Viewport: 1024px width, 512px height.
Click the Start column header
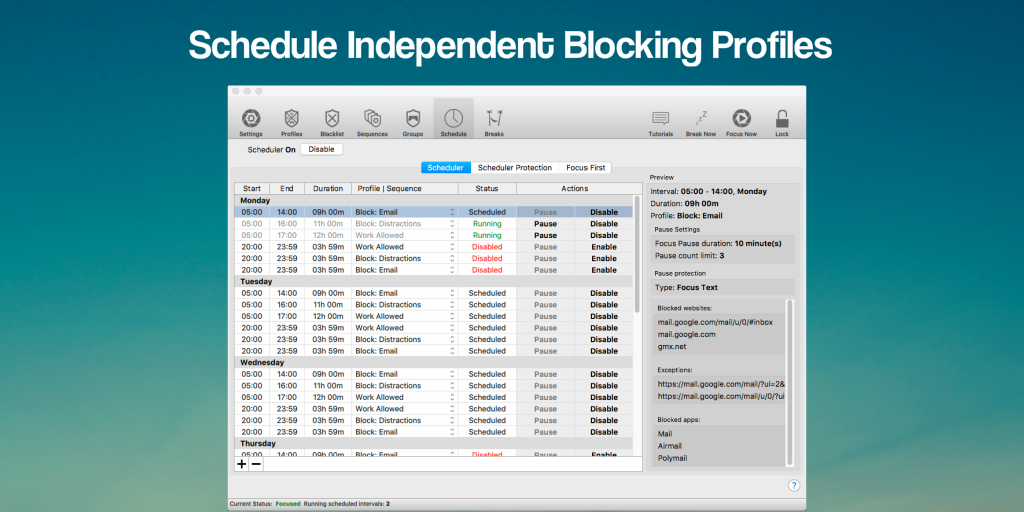[251, 189]
